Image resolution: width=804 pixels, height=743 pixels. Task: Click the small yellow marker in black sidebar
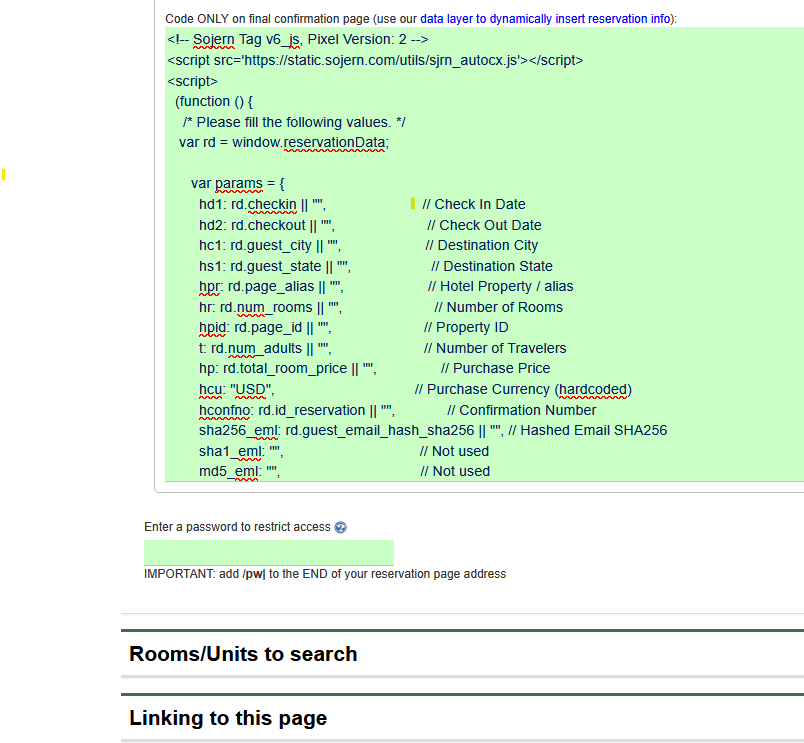point(4,175)
